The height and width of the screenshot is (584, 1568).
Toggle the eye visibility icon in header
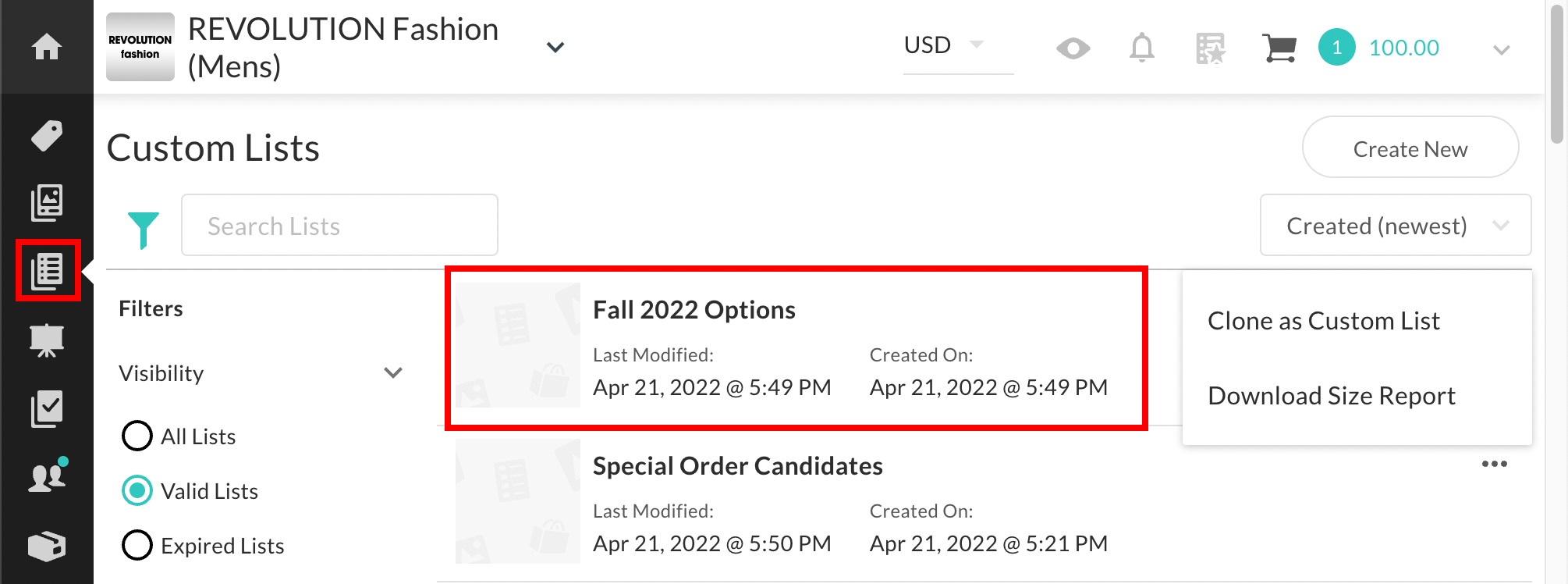(x=1073, y=48)
